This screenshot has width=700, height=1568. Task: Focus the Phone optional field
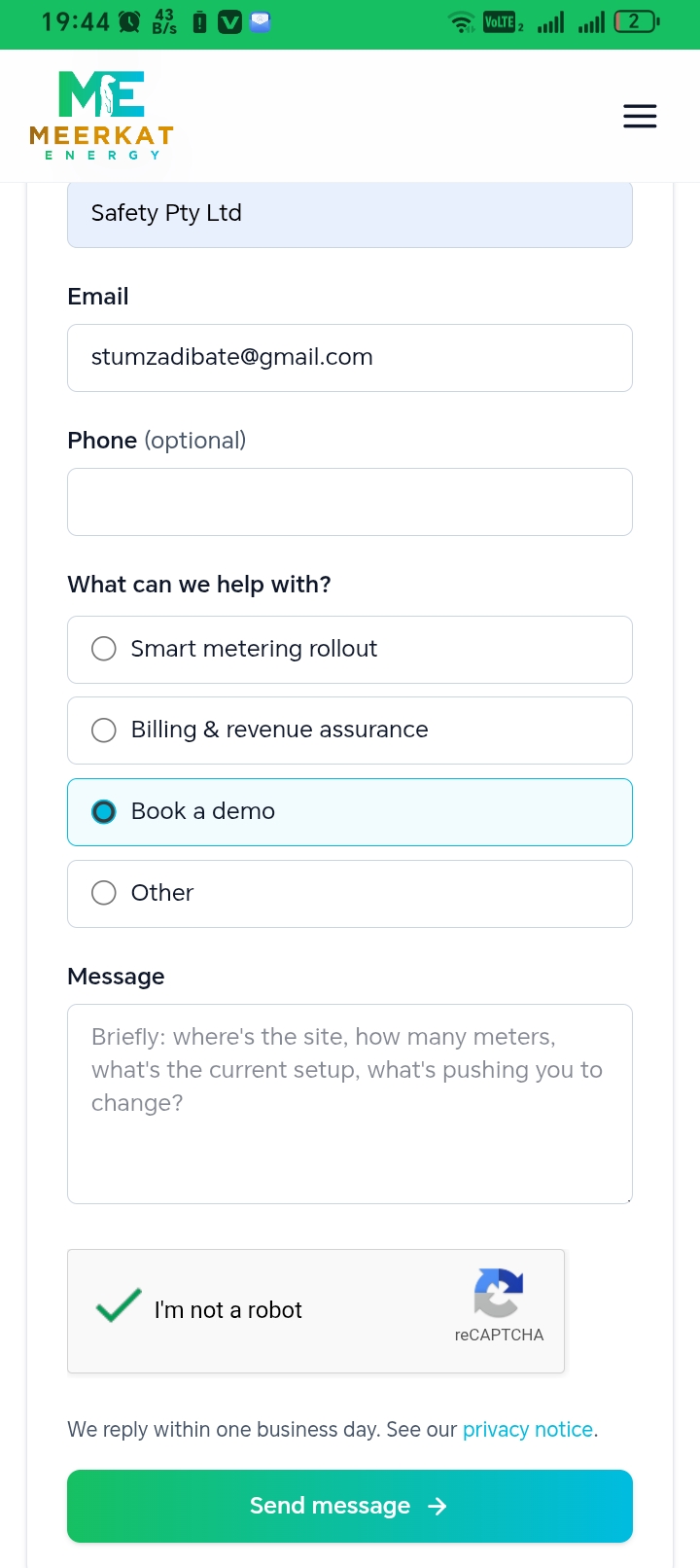[x=350, y=502]
